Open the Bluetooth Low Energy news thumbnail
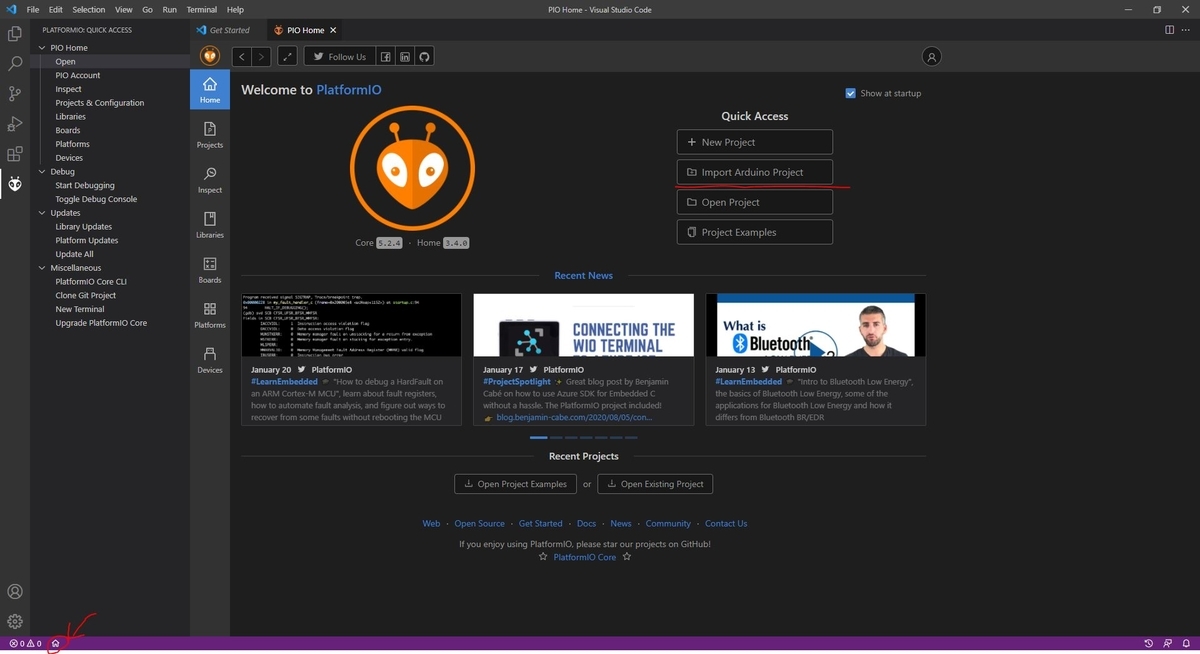Screen dimensions: 1200x654 point(815,325)
